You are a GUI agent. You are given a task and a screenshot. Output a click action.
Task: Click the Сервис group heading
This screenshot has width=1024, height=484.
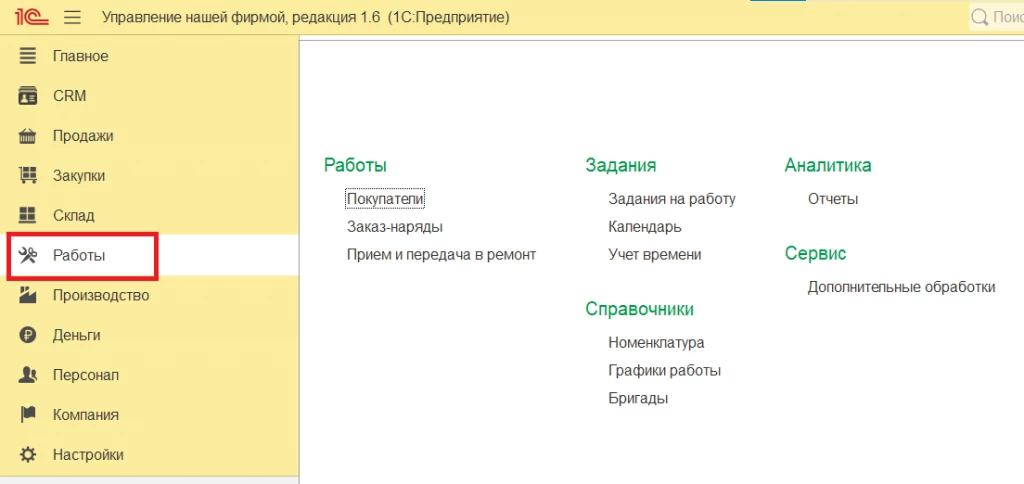[x=816, y=253]
